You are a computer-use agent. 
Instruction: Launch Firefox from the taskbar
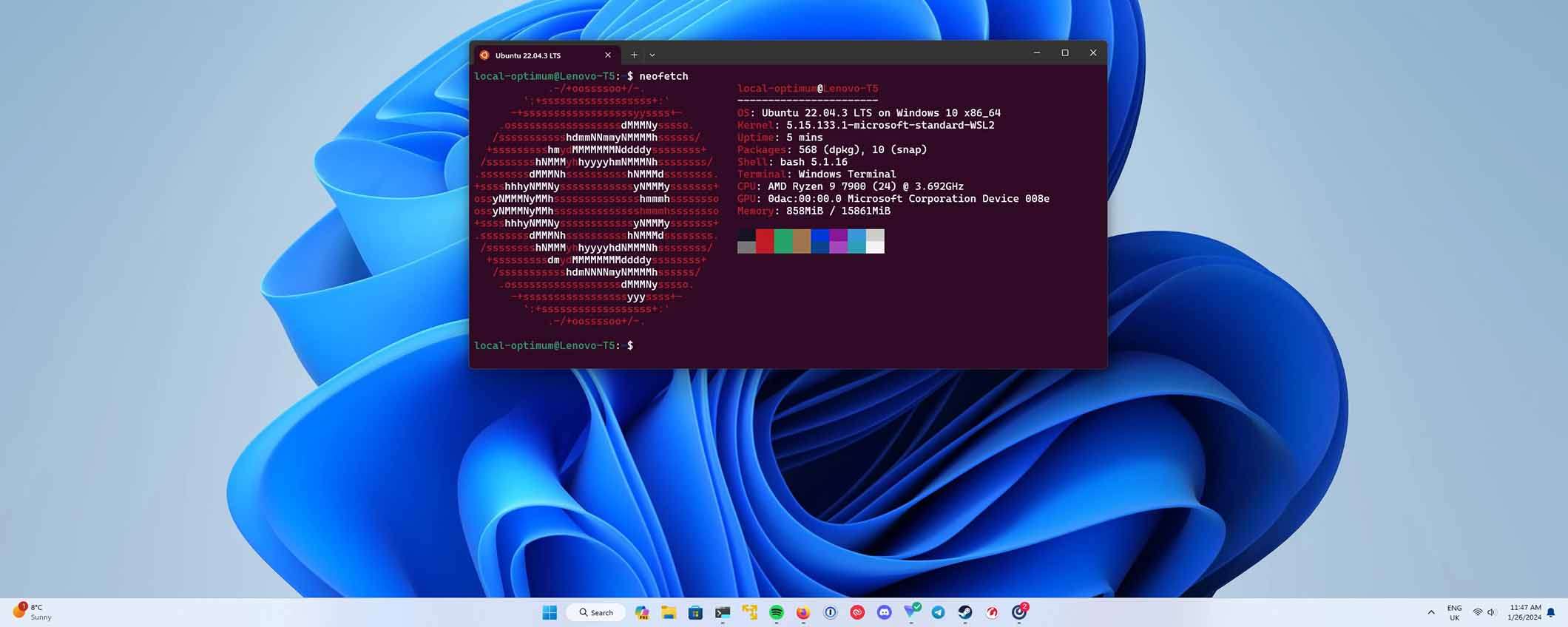point(803,612)
